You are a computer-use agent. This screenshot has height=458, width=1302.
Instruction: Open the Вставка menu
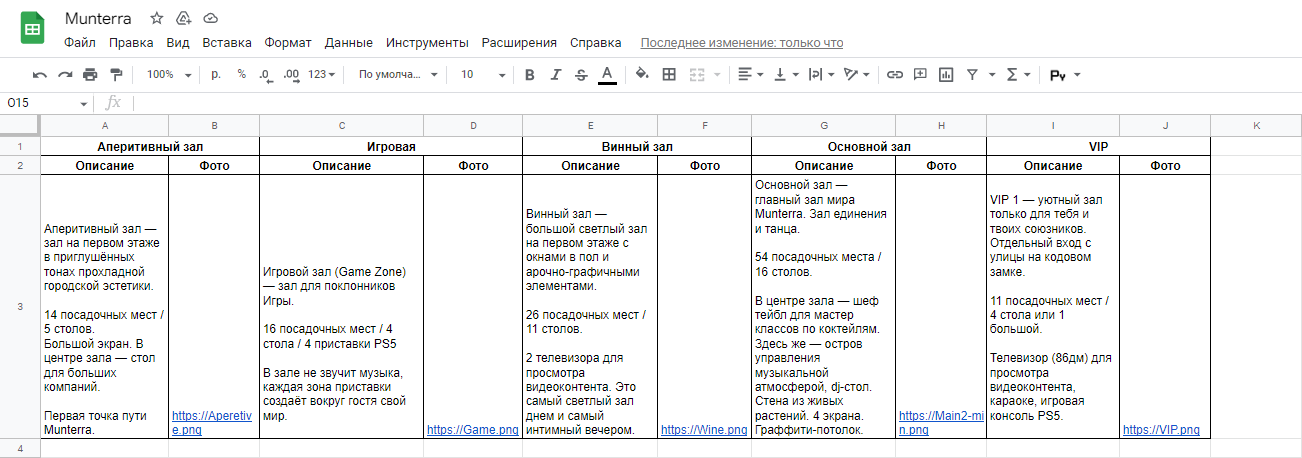pyautogui.click(x=227, y=43)
